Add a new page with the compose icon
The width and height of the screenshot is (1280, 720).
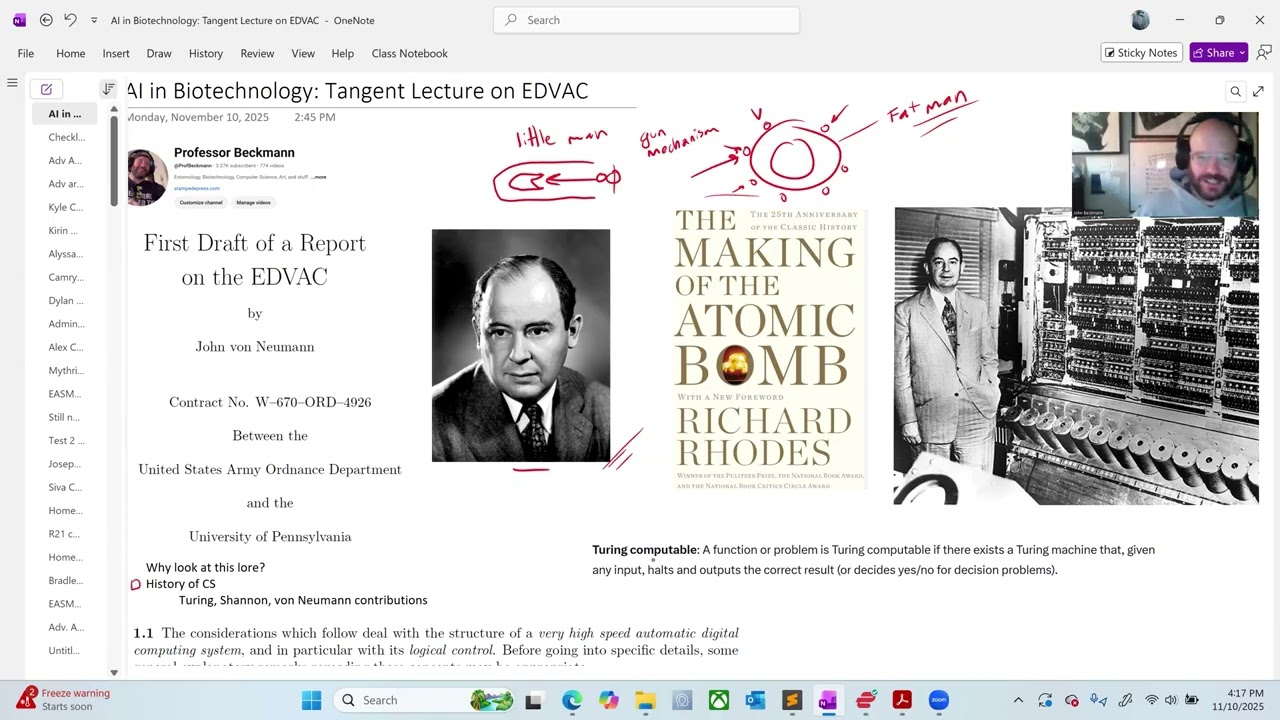[46, 89]
